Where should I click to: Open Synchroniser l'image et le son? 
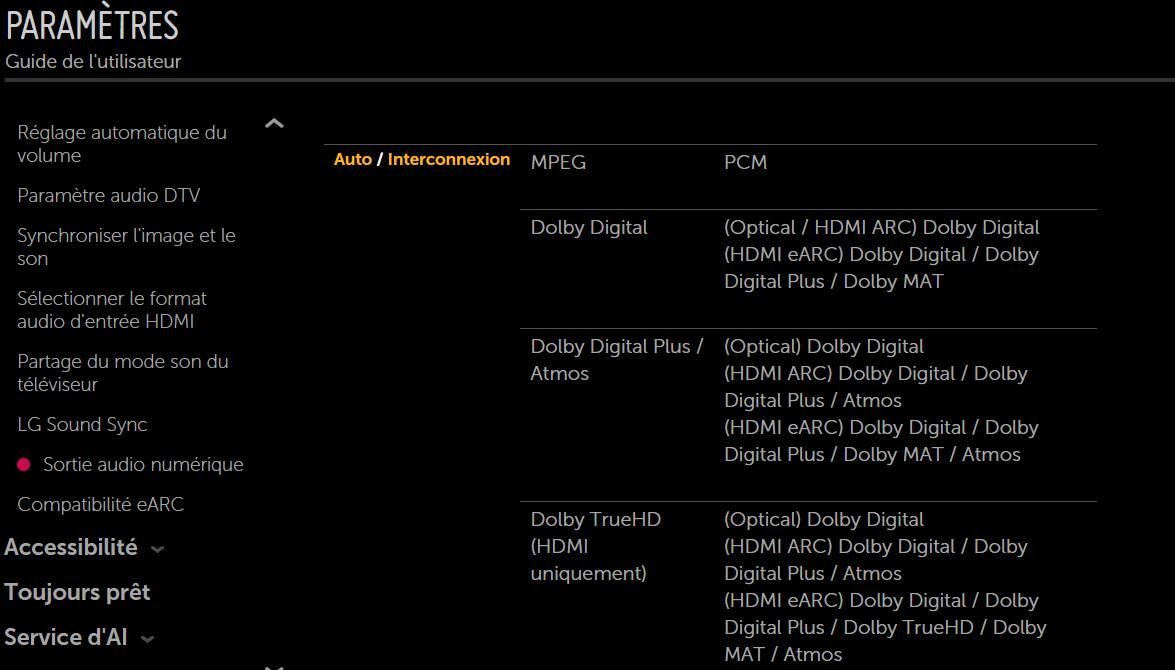(x=126, y=247)
